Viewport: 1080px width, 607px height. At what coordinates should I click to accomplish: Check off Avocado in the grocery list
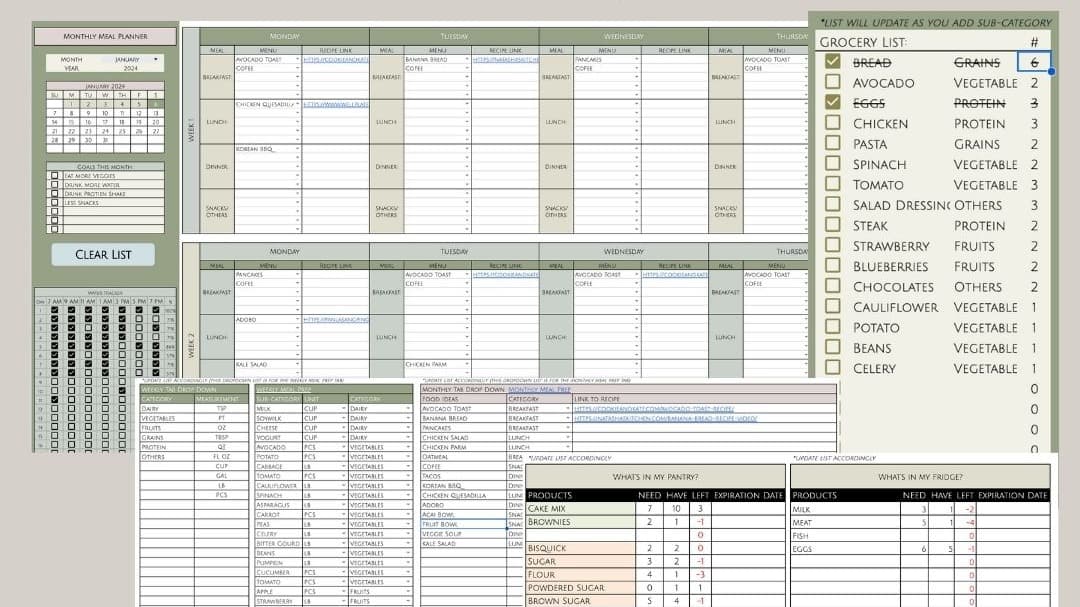coord(833,82)
